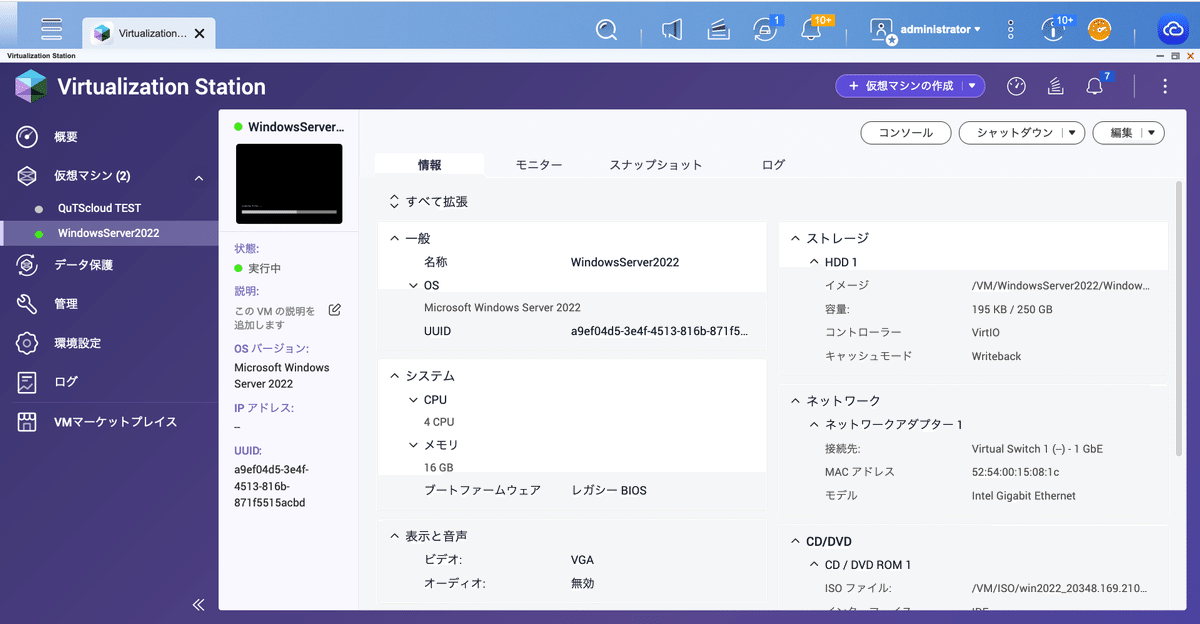Screen dimensions: 1200x624
Task: Collapse the 一般 section
Action: (x=394, y=239)
